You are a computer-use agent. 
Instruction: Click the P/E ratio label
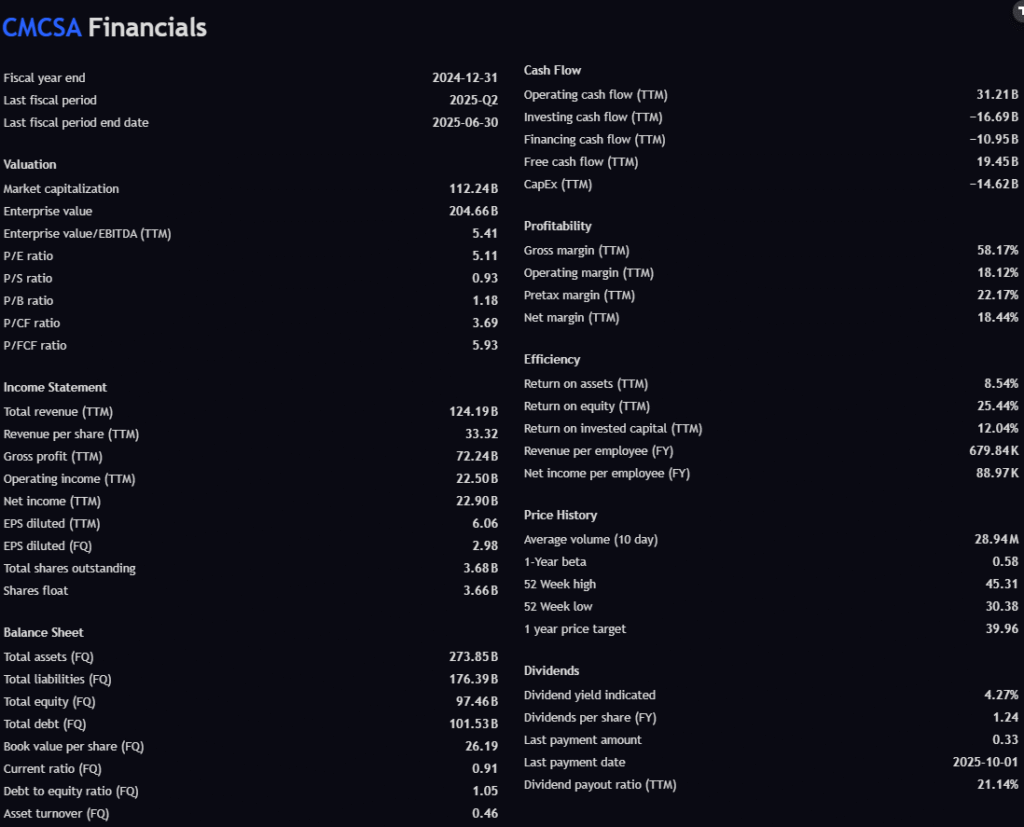coord(28,256)
